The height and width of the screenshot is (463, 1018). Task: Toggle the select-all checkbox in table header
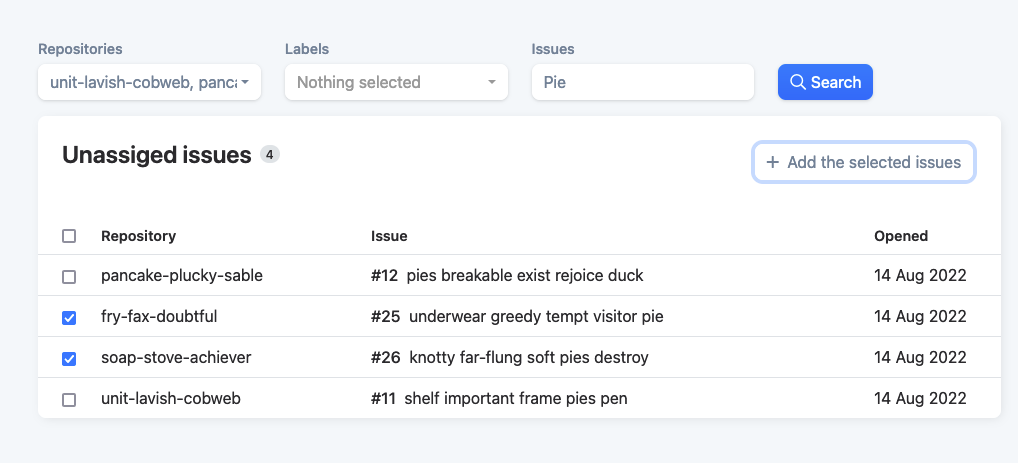[x=69, y=236]
